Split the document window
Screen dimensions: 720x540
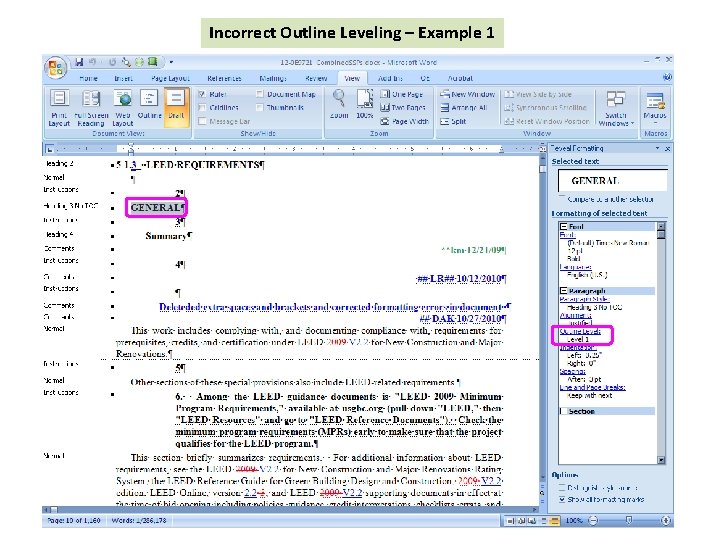point(453,121)
